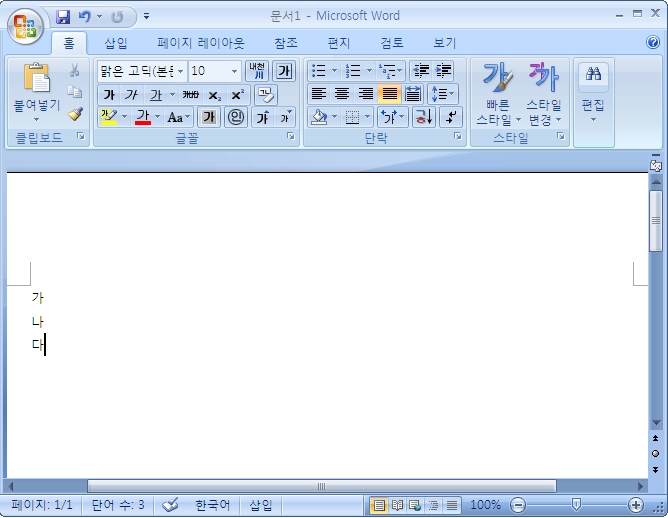Click the 한국어 language status button

click(x=213, y=506)
